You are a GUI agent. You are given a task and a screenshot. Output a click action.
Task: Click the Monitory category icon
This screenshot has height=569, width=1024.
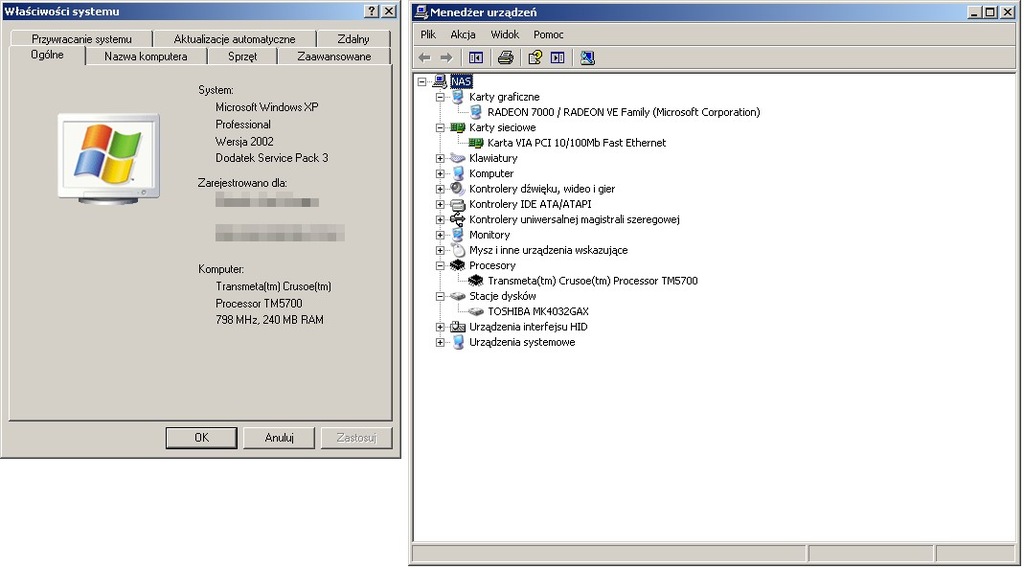pyautogui.click(x=458, y=235)
